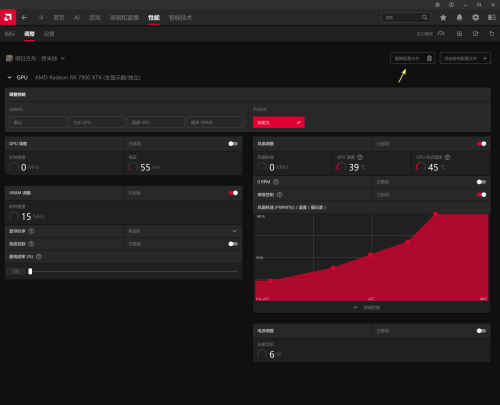This screenshot has width=500, height=405.
Task: Select the 默认 (Default) preset
Action: 38,122
